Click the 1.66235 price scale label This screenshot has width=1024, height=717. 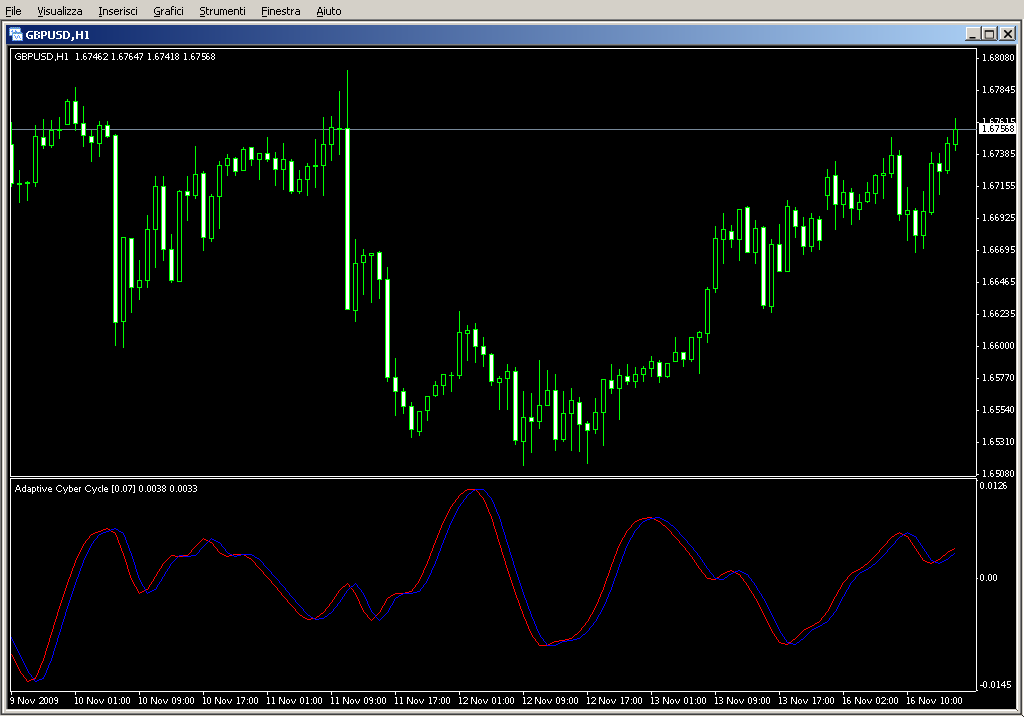[x=999, y=313]
